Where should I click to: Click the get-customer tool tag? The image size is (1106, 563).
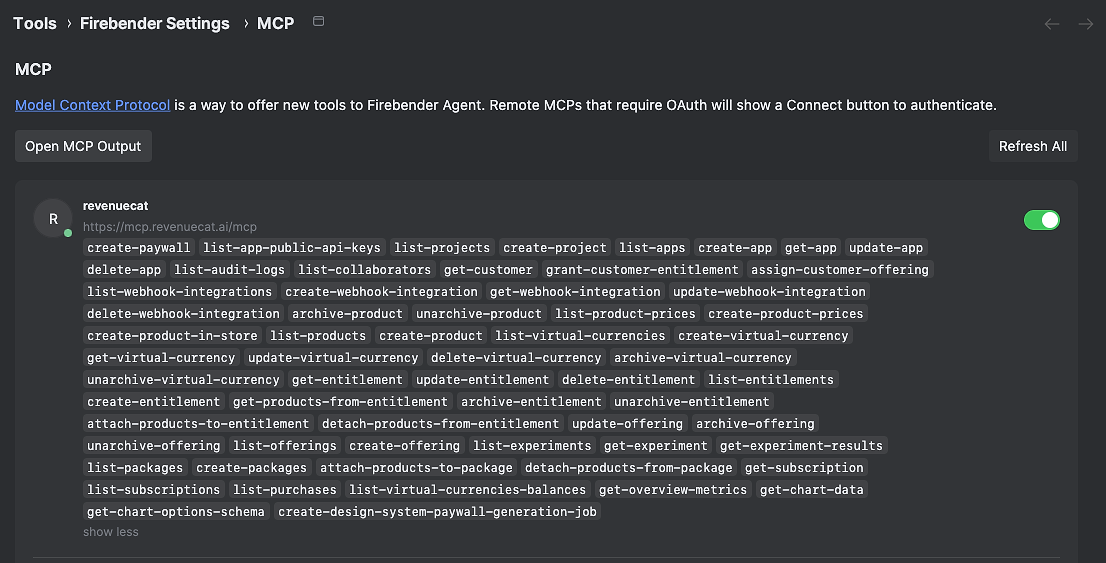(488, 270)
